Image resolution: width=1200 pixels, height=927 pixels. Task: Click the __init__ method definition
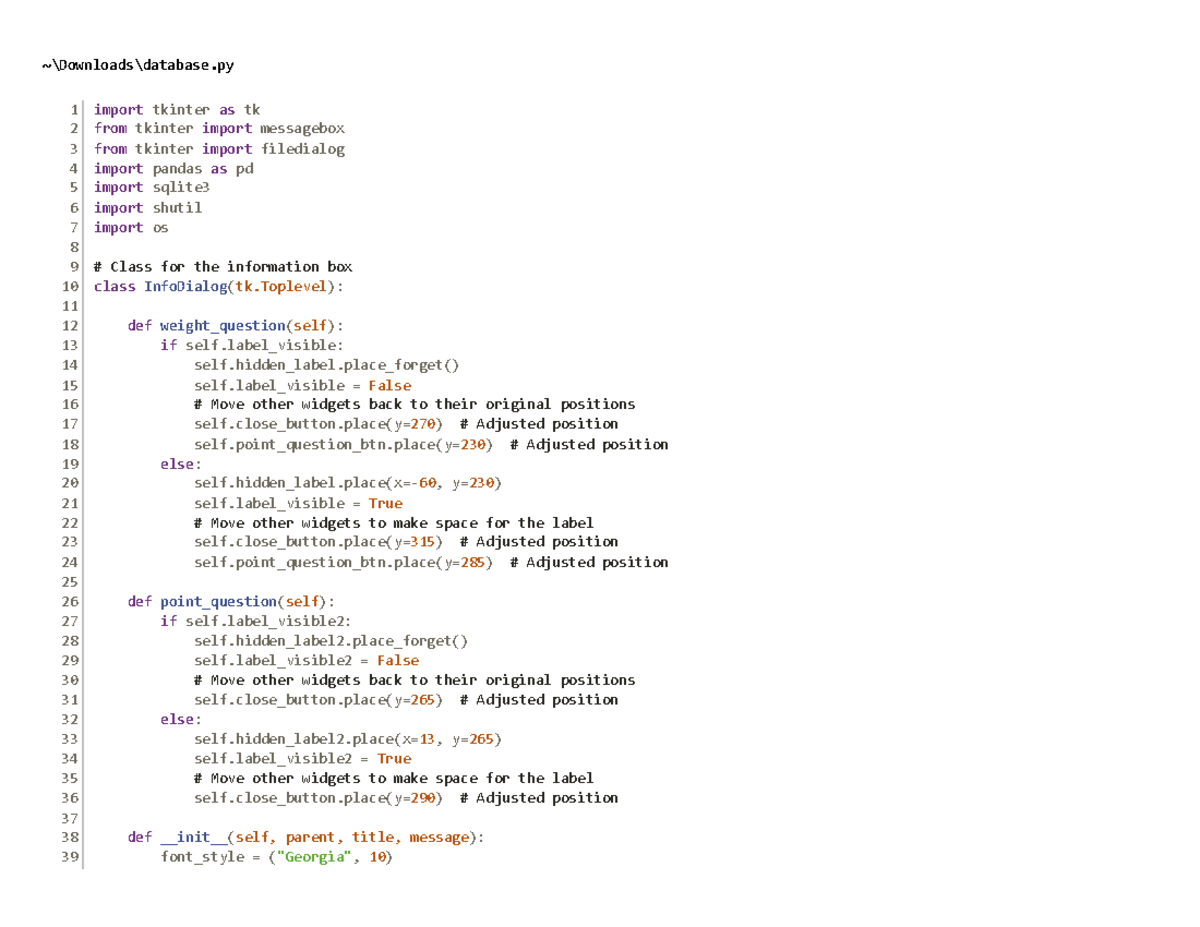pos(193,837)
